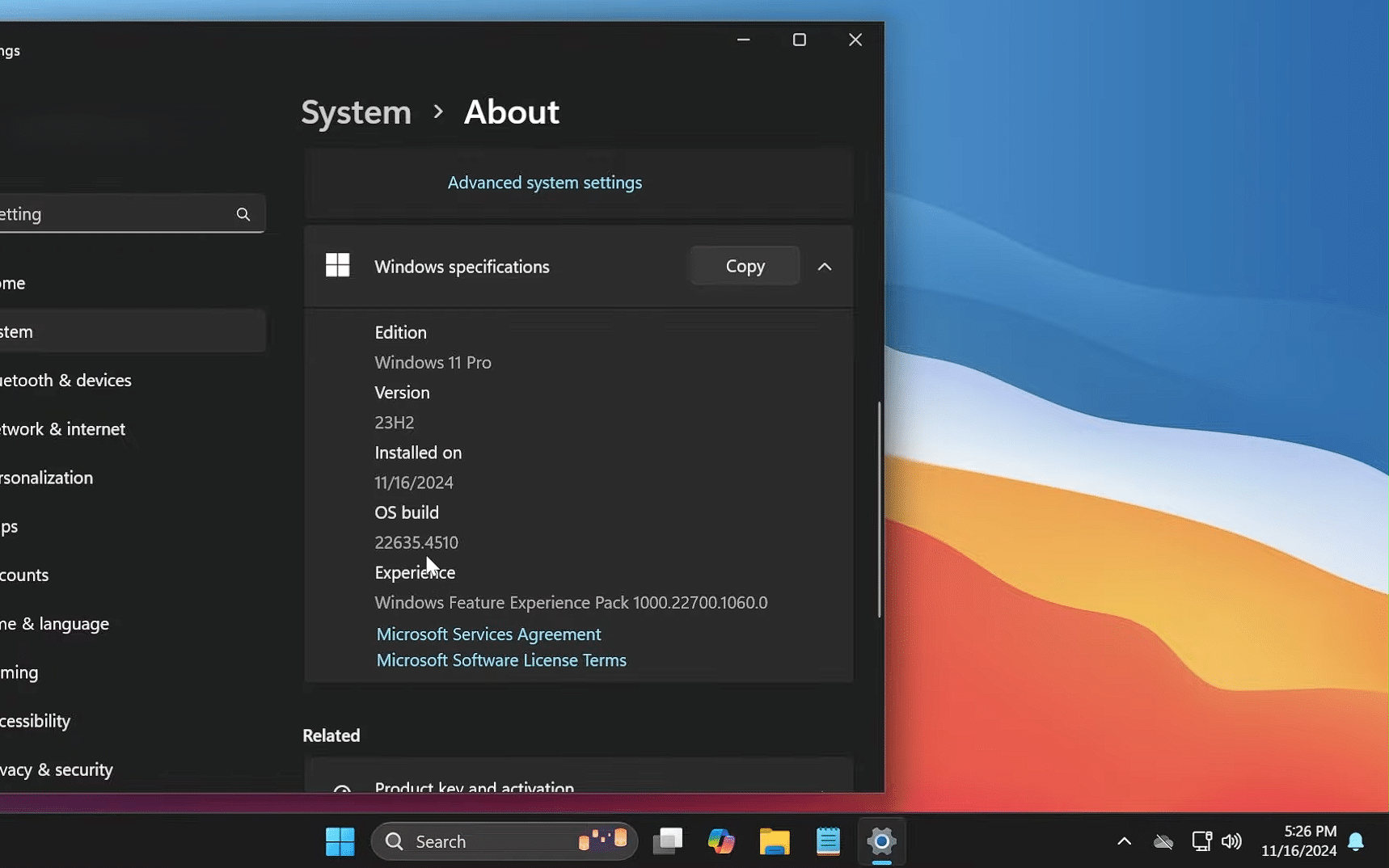1389x868 pixels.
Task: Open Time & language settings
Action: coord(132,624)
